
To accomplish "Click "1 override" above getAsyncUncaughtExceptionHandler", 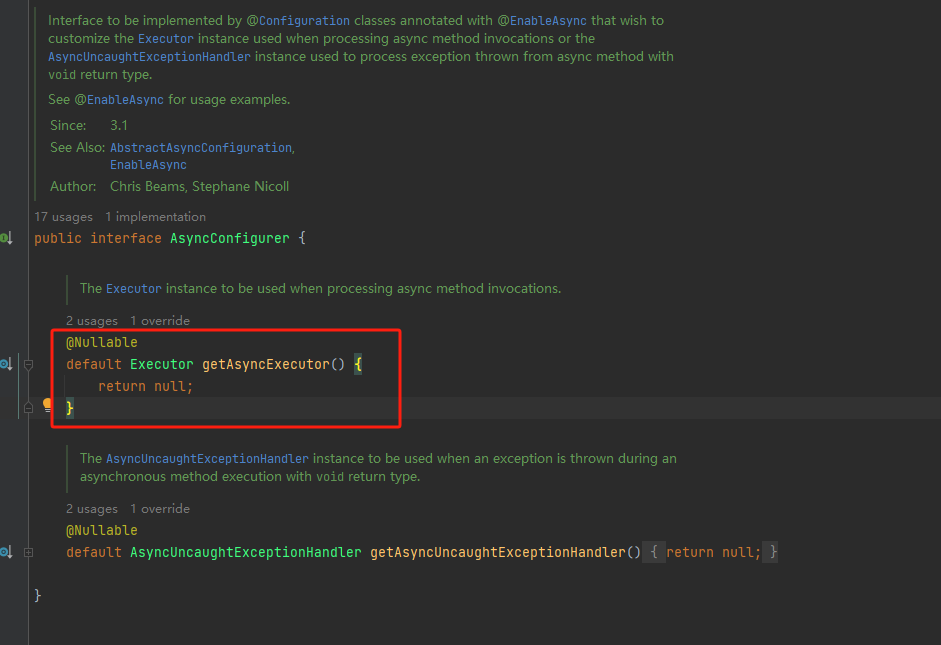I will tap(160, 508).
